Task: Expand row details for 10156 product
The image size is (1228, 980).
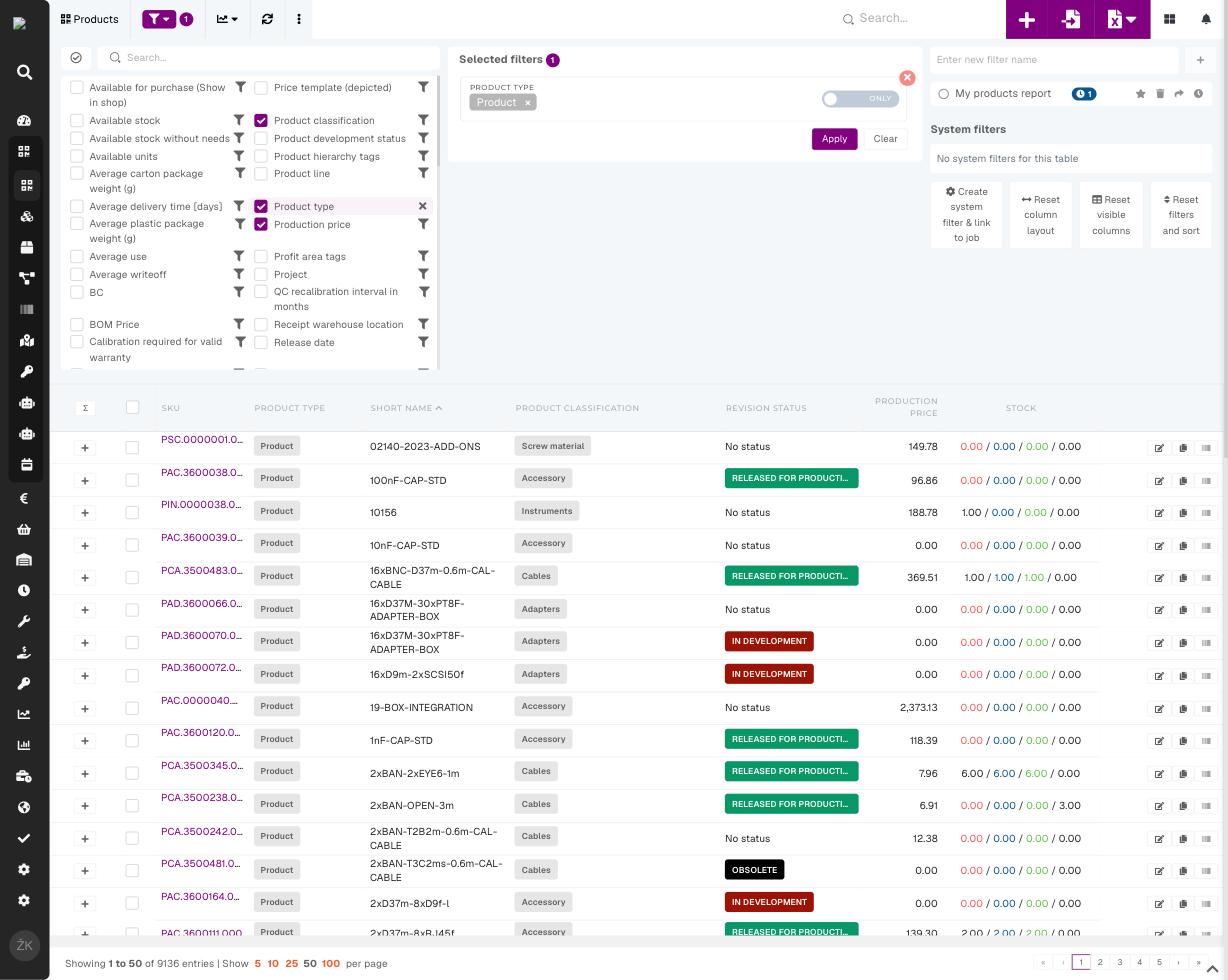Action: pyautogui.click(x=85, y=513)
